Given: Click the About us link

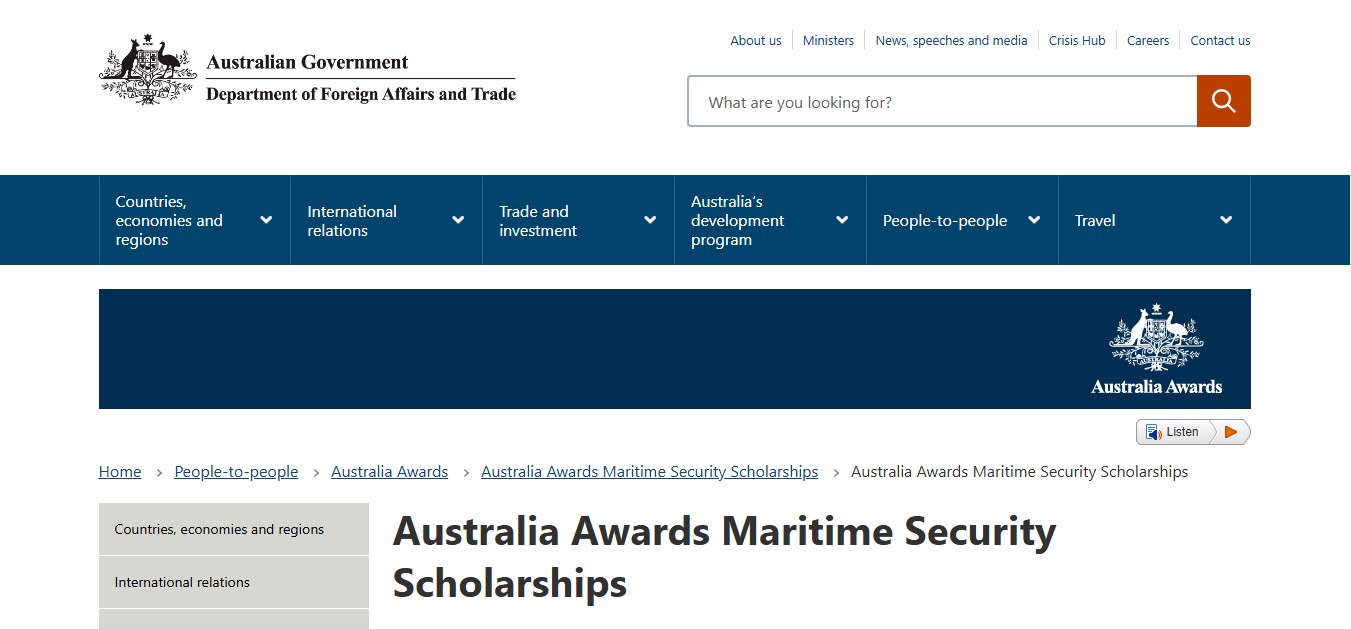Looking at the screenshot, I should pyautogui.click(x=755, y=41).
